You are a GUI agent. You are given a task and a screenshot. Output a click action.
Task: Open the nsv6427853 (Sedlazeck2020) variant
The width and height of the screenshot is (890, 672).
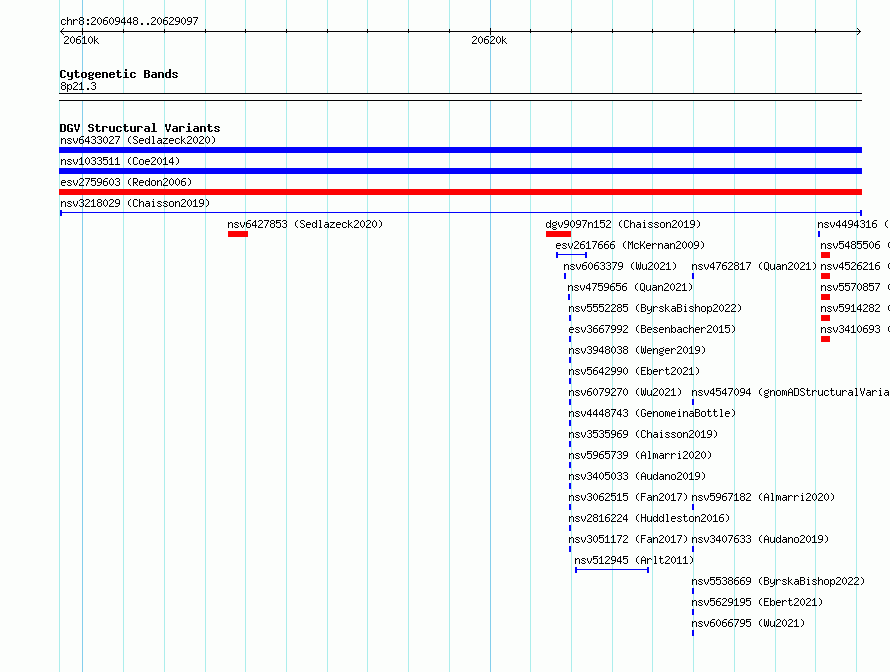[305, 224]
